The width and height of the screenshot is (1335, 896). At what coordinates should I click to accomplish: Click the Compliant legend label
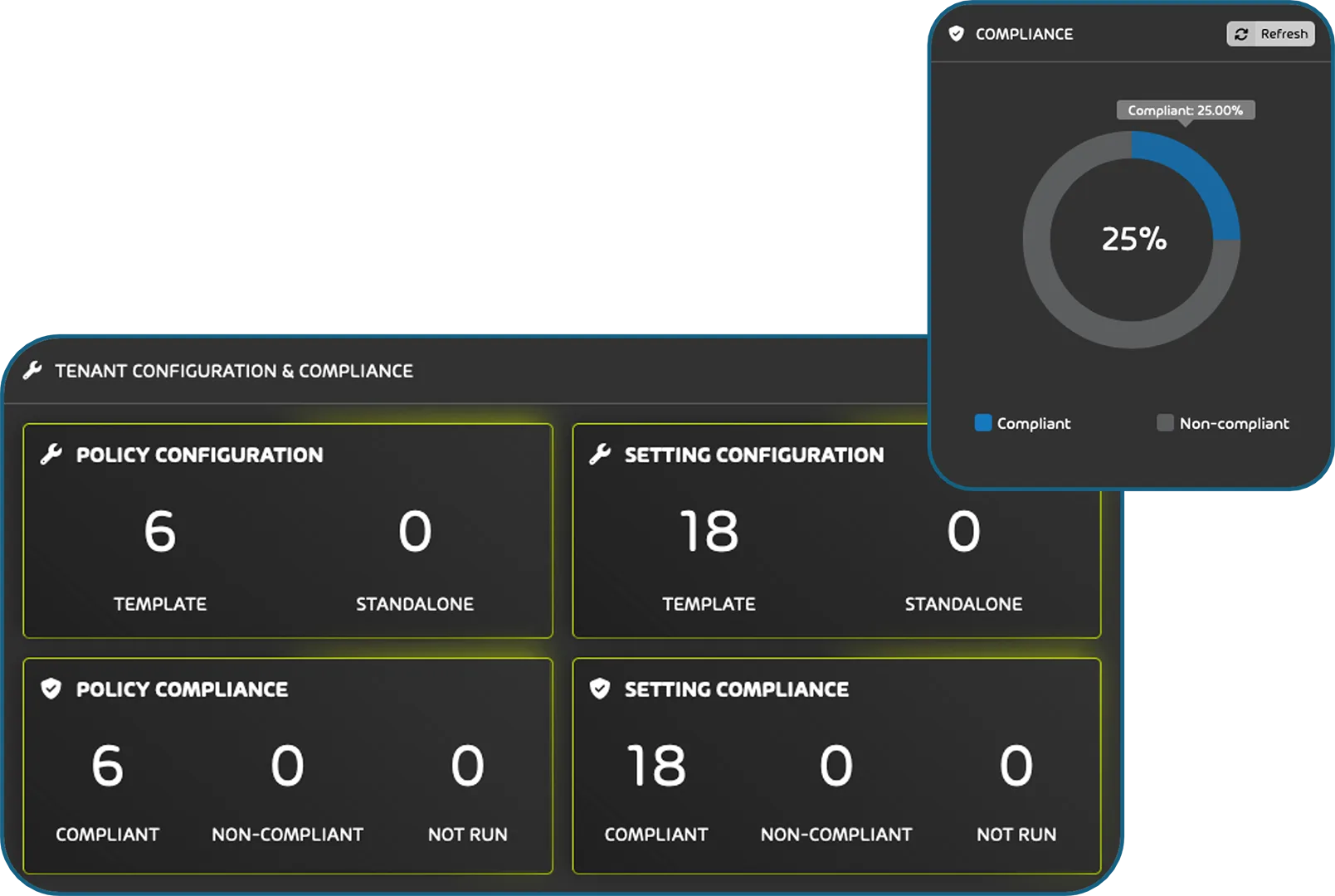tap(1033, 423)
